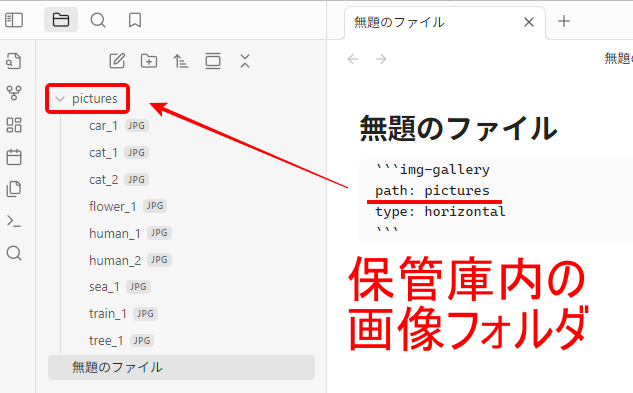This screenshot has height=393, width=633.
Task: Click magnifier icon at bottom of ribbon
Action: tap(14, 253)
